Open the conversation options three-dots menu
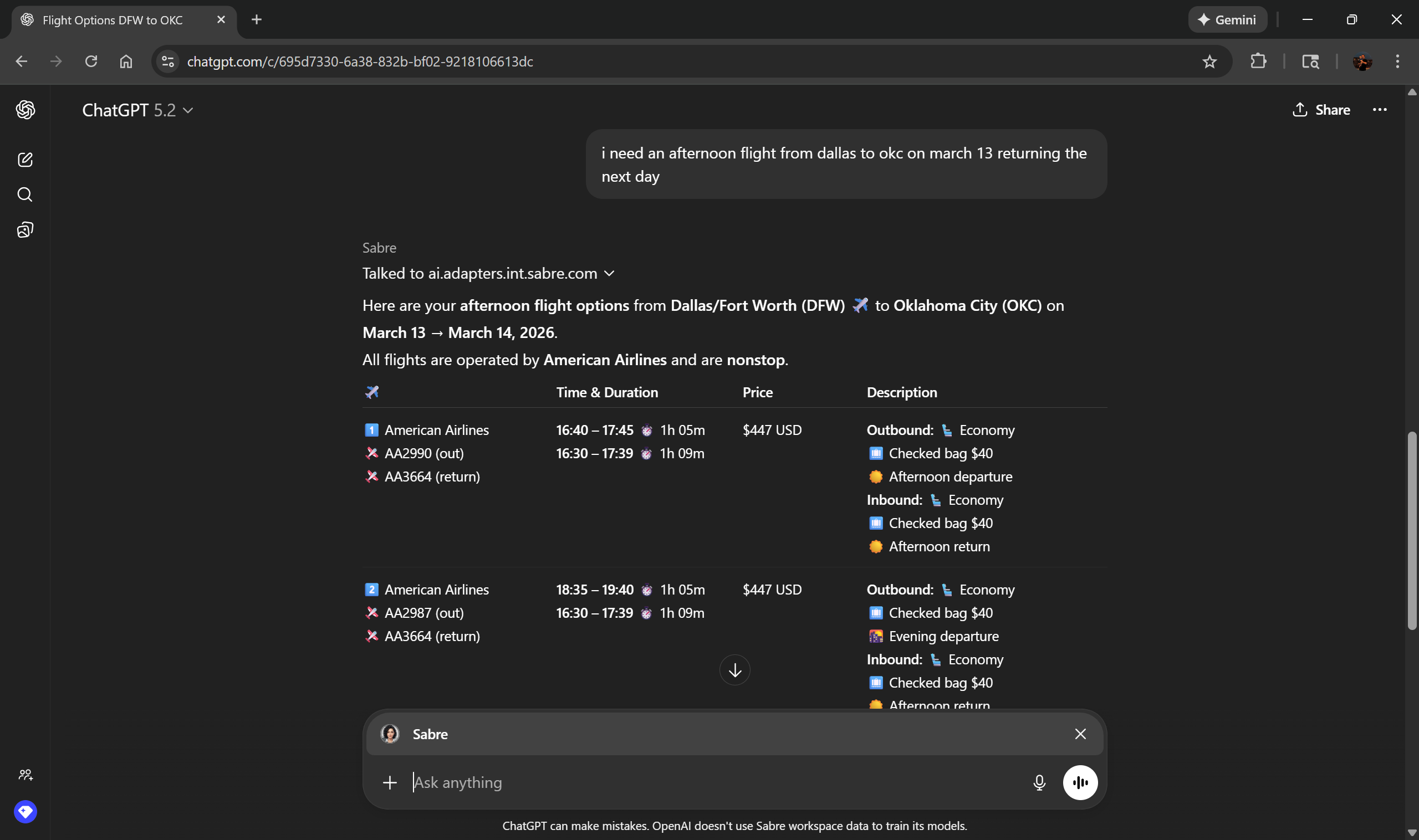This screenshot has height=840, width=1419. point(1379,110)
